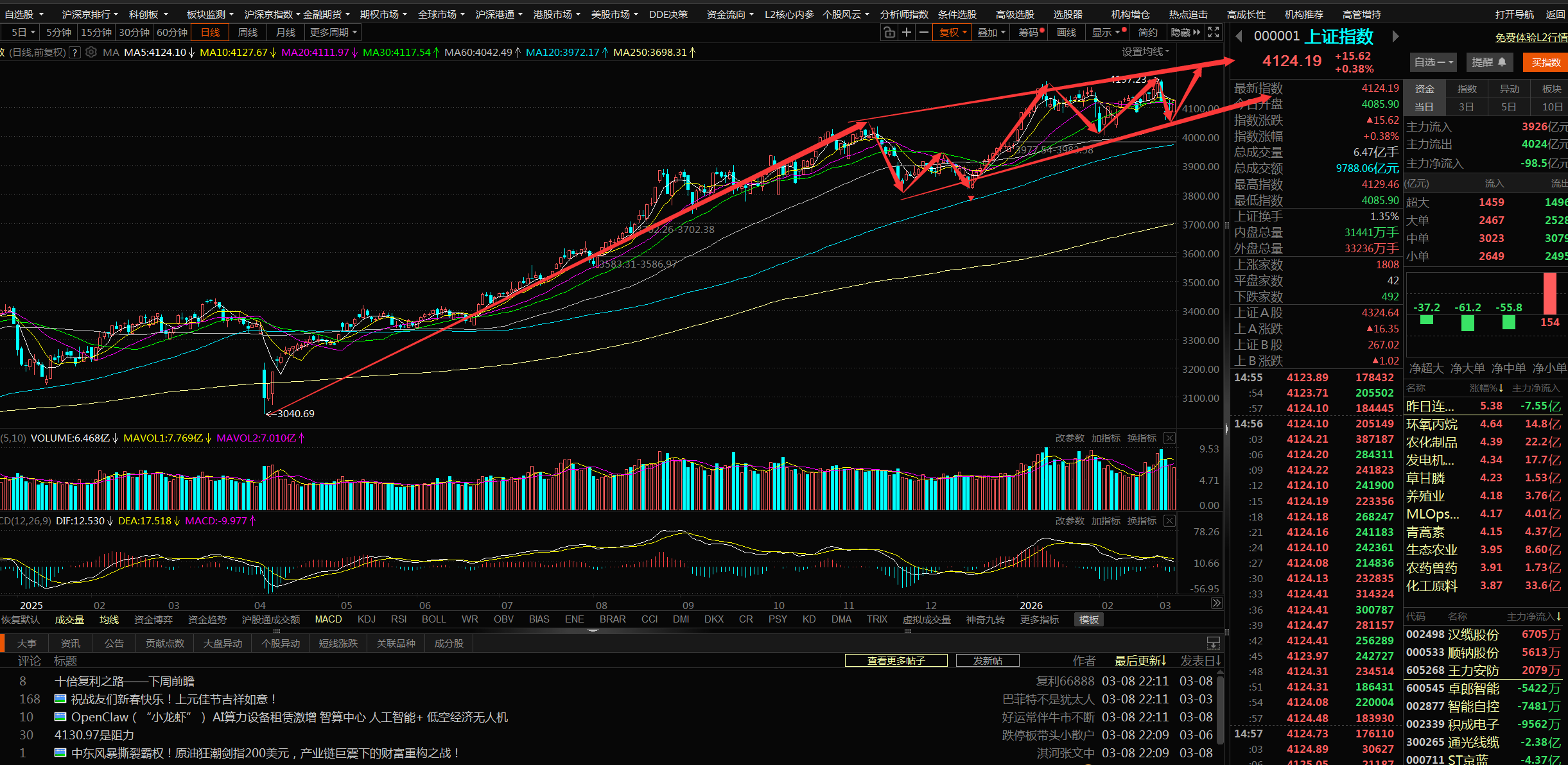Zoom out chart with minus icon
This screenshot has width=1568, height=765.
(x=923, y=33)
